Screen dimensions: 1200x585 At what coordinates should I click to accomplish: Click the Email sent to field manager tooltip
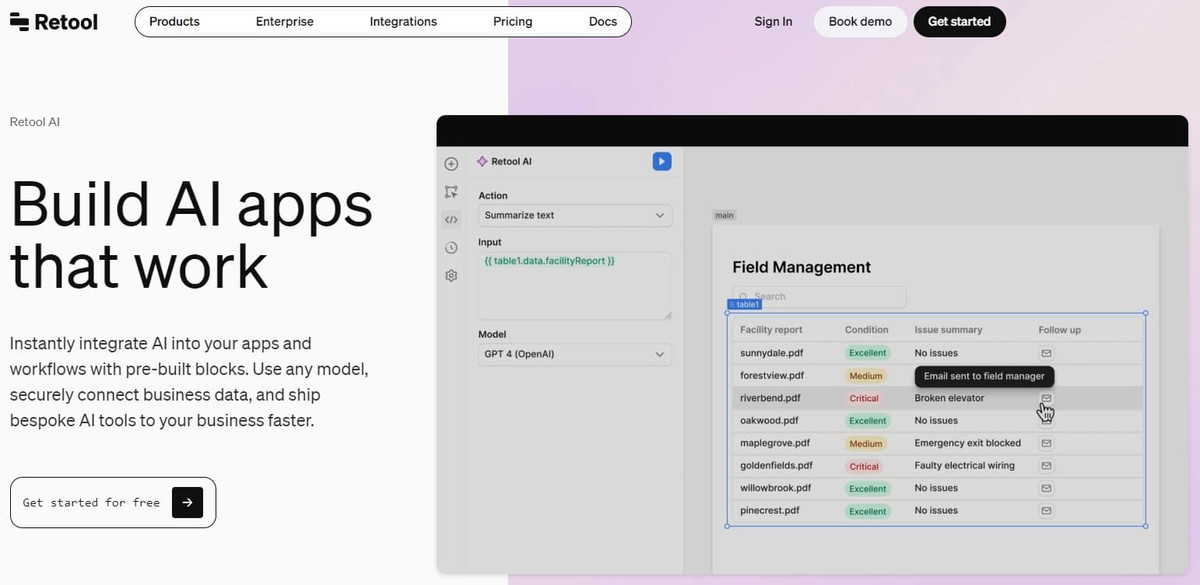click(x=984, y=376)
